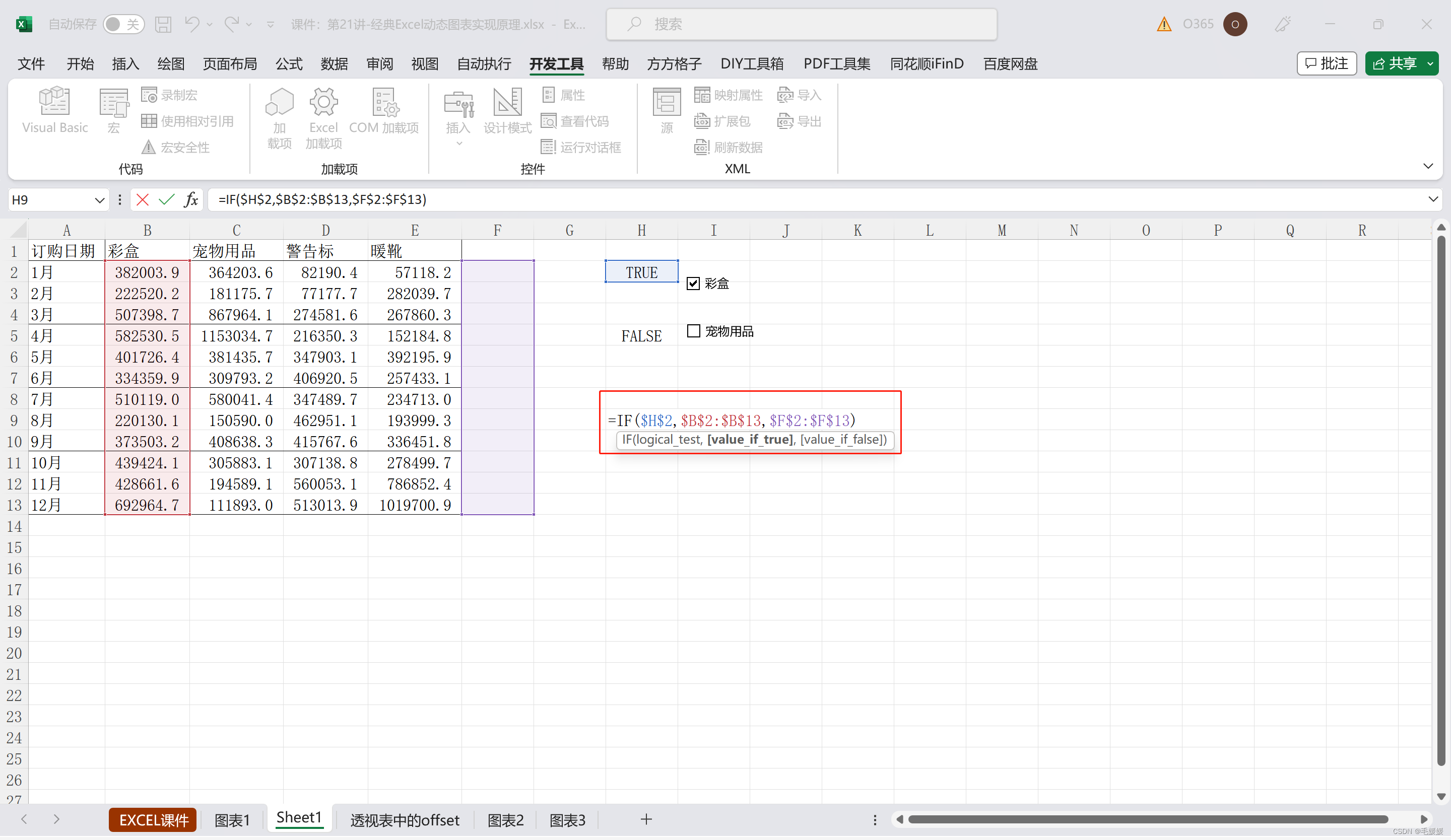Switch to the 插入 ribbon tab
The height and width of the screenshot is (840, 1451).
[x=125, y=64]
